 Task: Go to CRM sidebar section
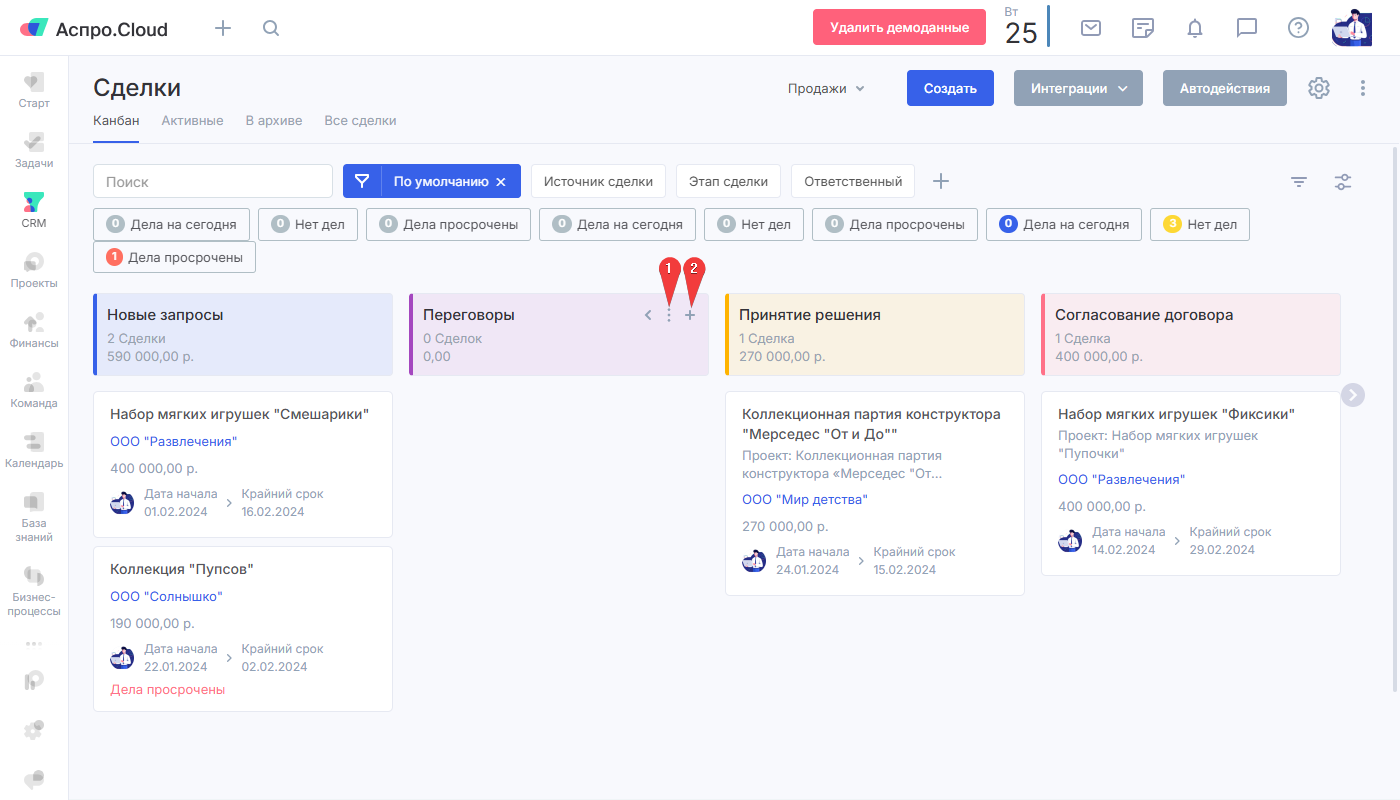tap(34, 210)
